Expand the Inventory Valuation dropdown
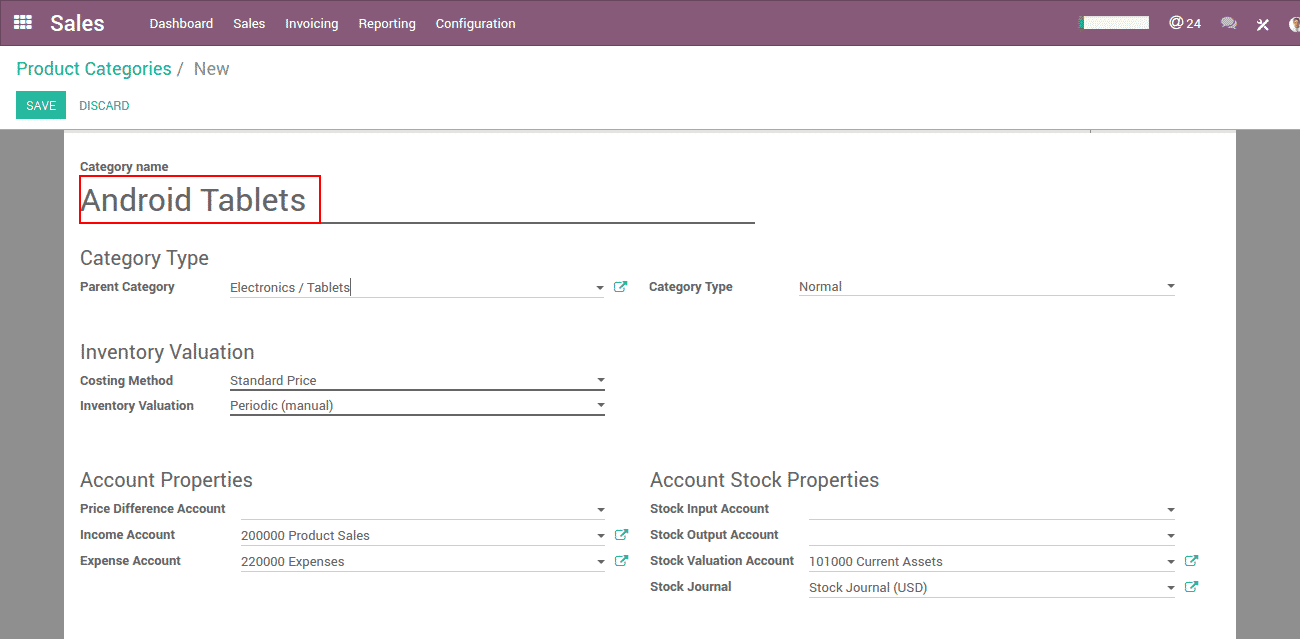Viewport: 1300px width, 639px height. [x=600, y=406]
